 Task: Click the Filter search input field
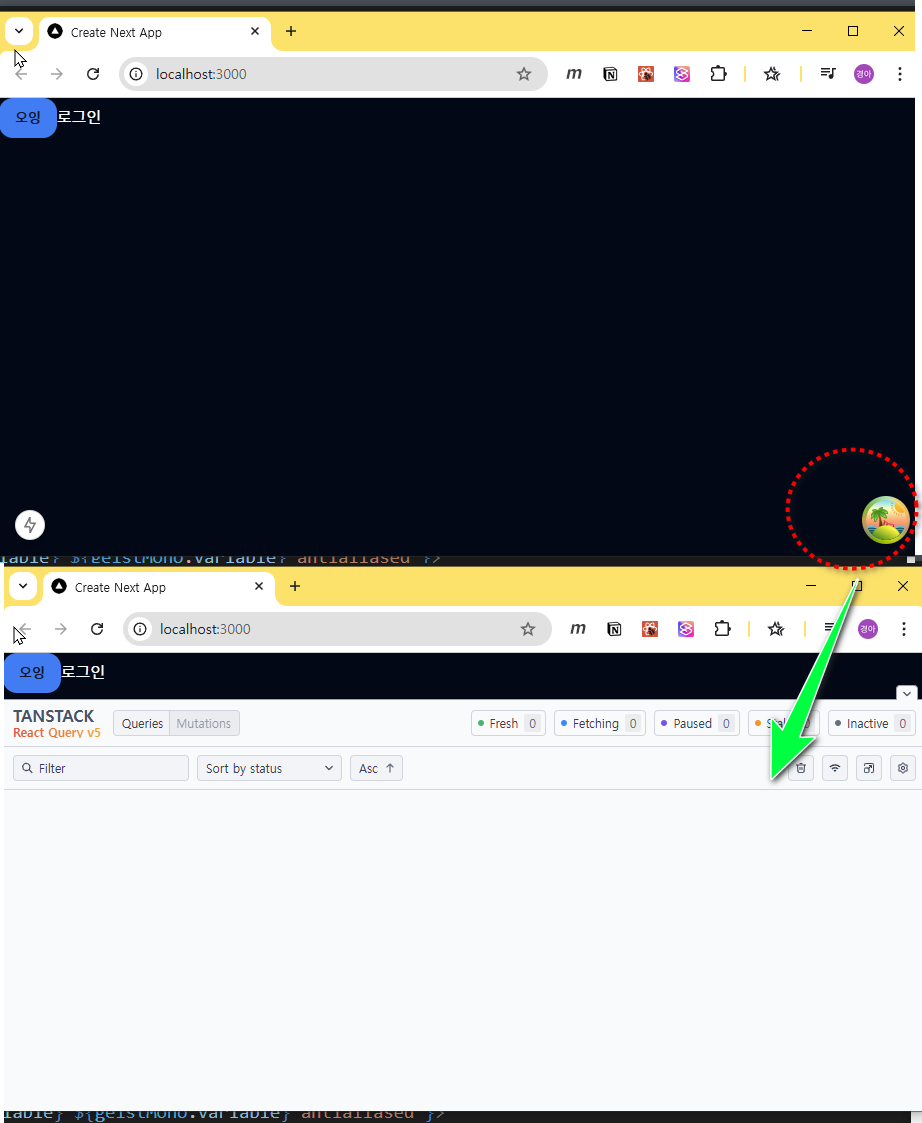pyautogui.click(x=102, y=768)
